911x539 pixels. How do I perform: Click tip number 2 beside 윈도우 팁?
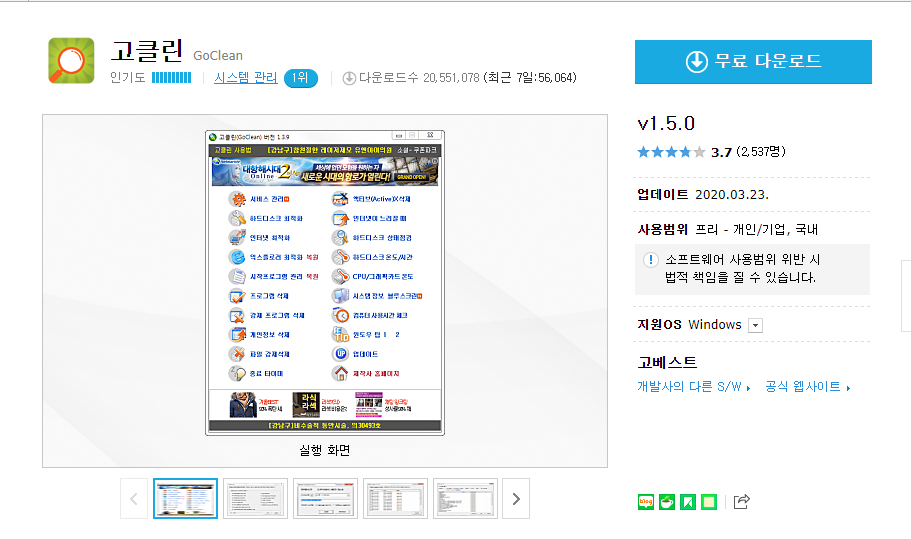pos(397,335)
